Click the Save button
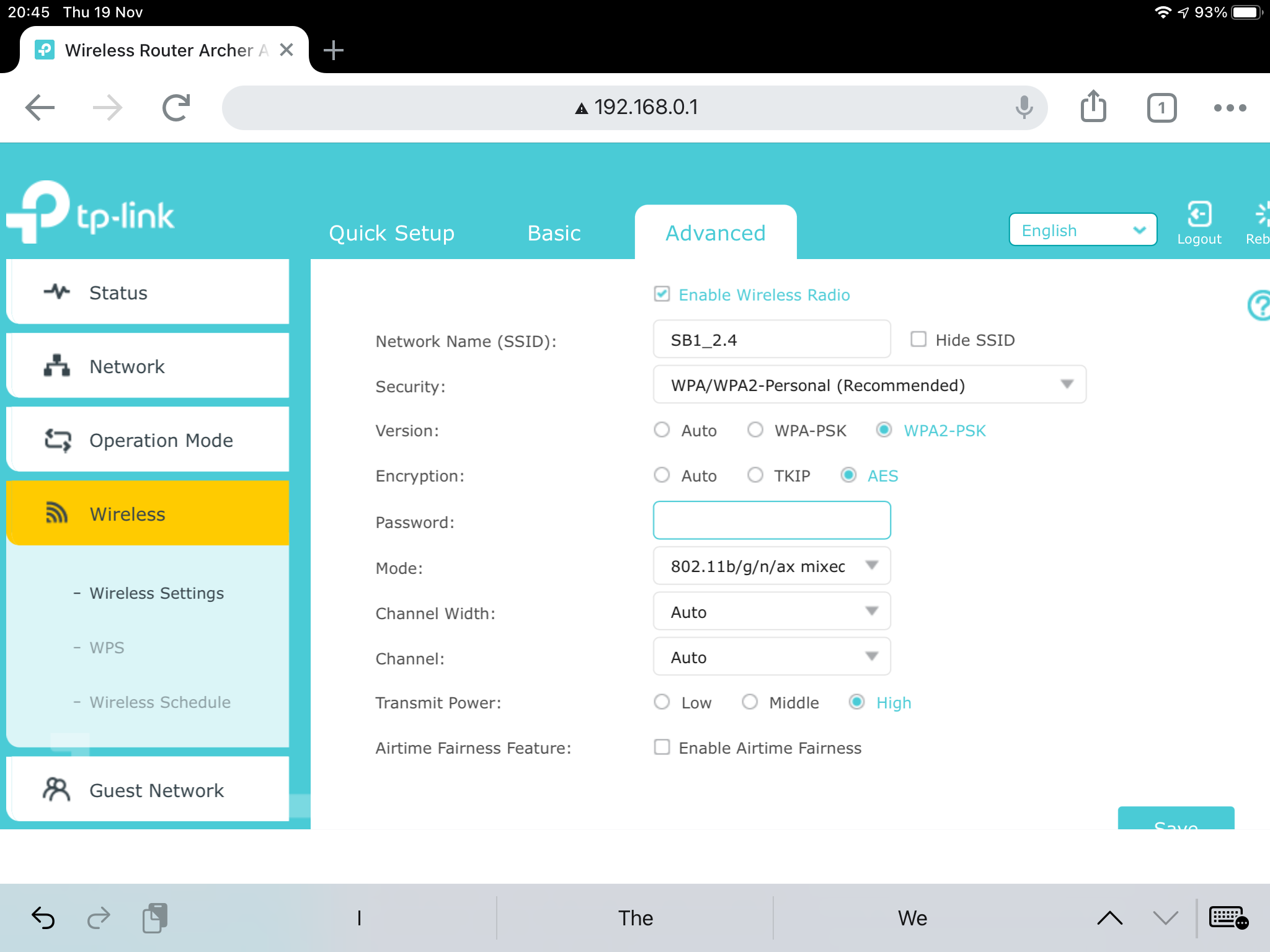The width and height of the screenshot is (1270, 952). coord(1175,819)
